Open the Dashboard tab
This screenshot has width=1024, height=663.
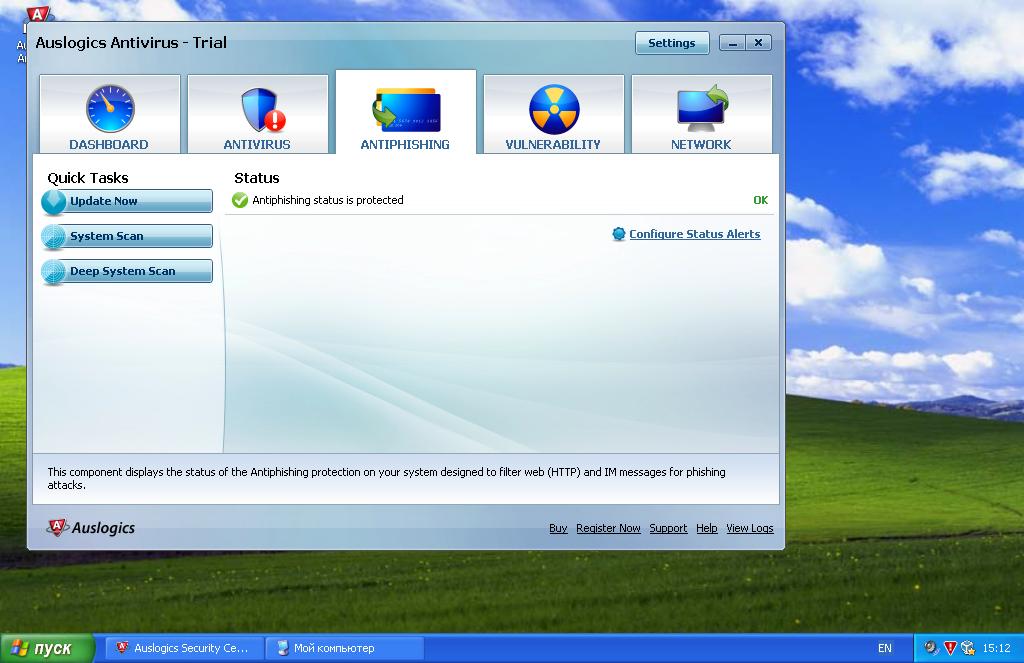(x=110, y=114)
